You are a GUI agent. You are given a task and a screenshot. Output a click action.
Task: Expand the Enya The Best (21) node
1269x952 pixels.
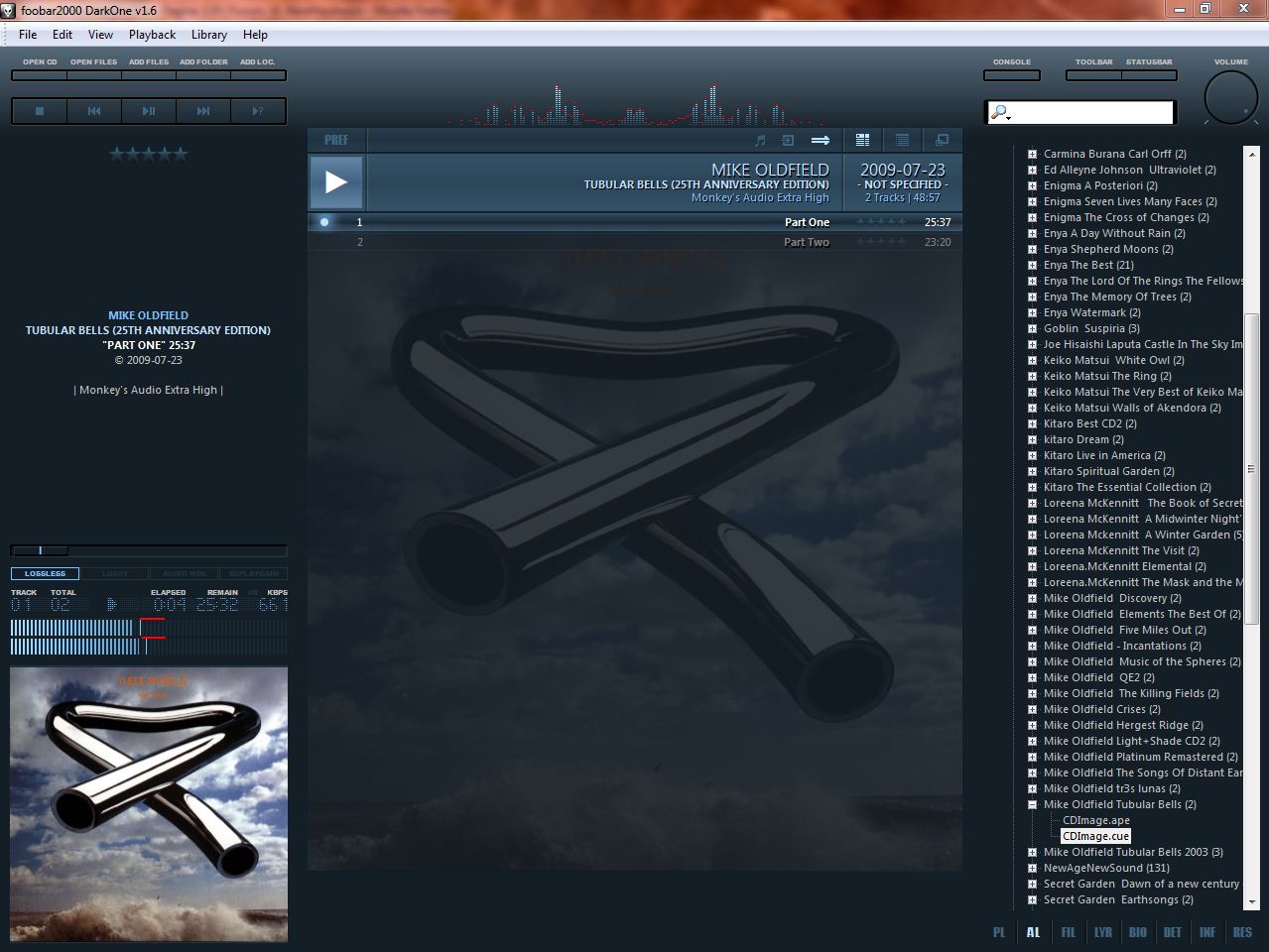coord(1032,265)
